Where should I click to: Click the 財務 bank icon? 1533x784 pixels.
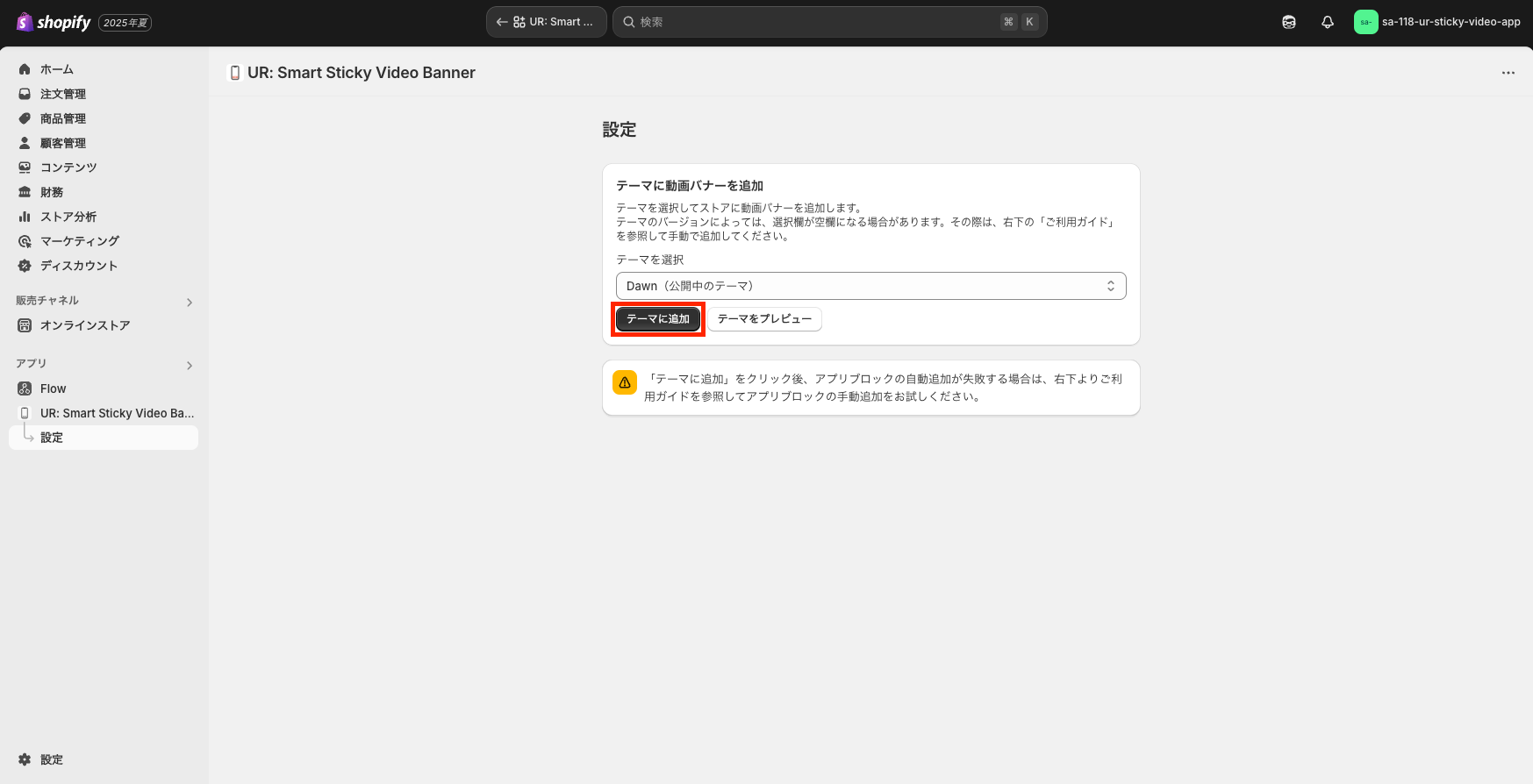pyautogui.click(x=25, y=192)
